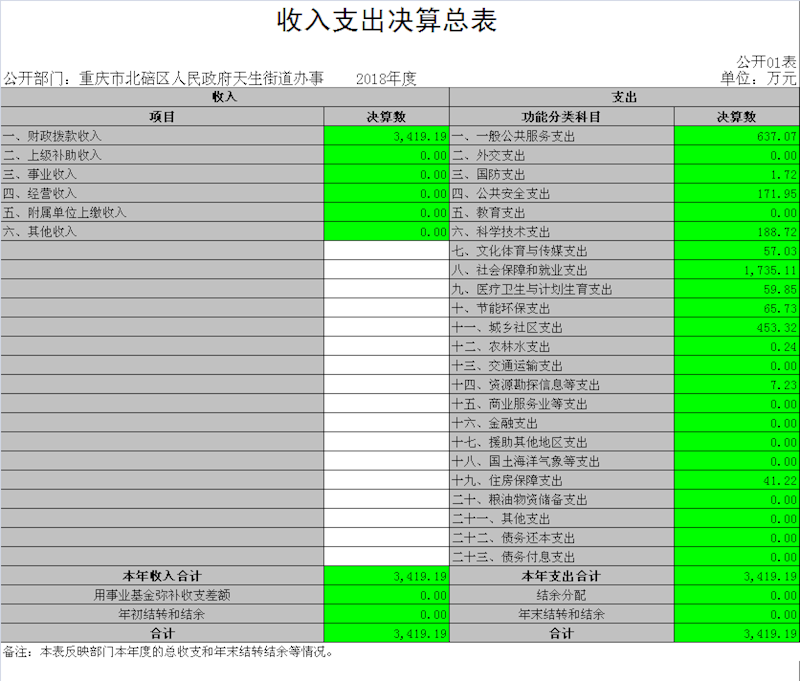Click the 十九、住房保障支出 cell
The height and width of the screenshot is (681, 800).
click(562, 481)
